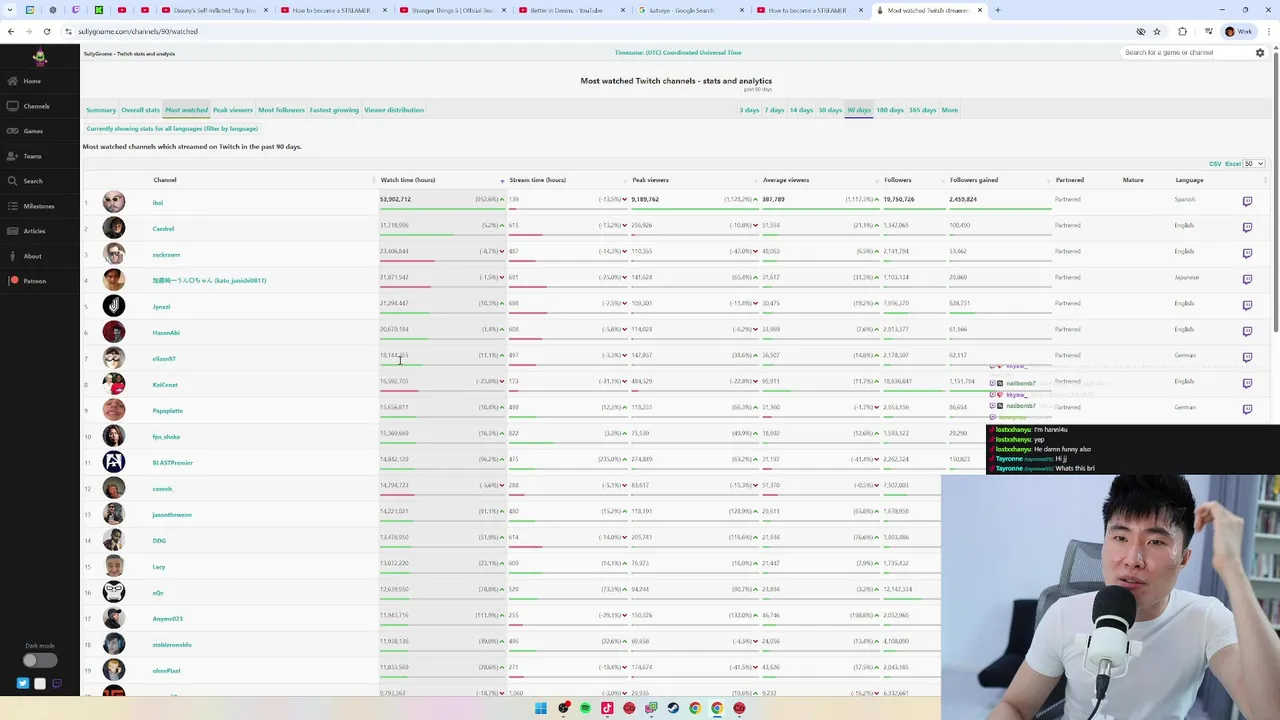Viewport: 1280px width, 720px height.
Task: Switch to the Summary tab
Action: click(101, 110)
